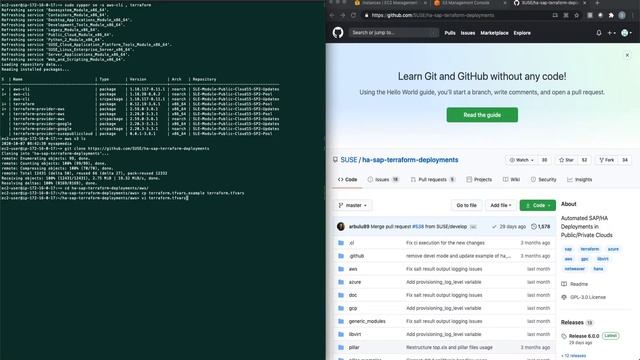Image resolution: width=640 pixels, height=360 pixels.
Task: Click the terraform topic tag
Action: [589, 249]
